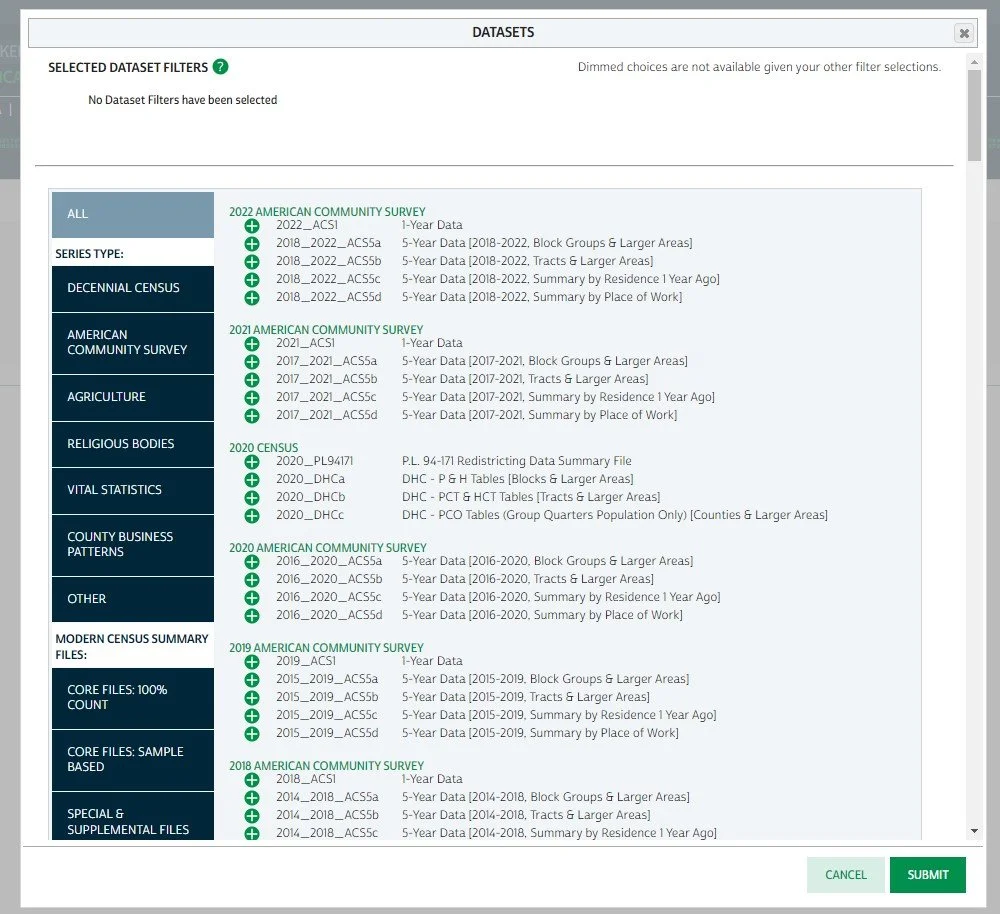This screenshot has width=1000, height=914.
Task: Click the 2020_DHCc dataset description text
Action: 615,515
